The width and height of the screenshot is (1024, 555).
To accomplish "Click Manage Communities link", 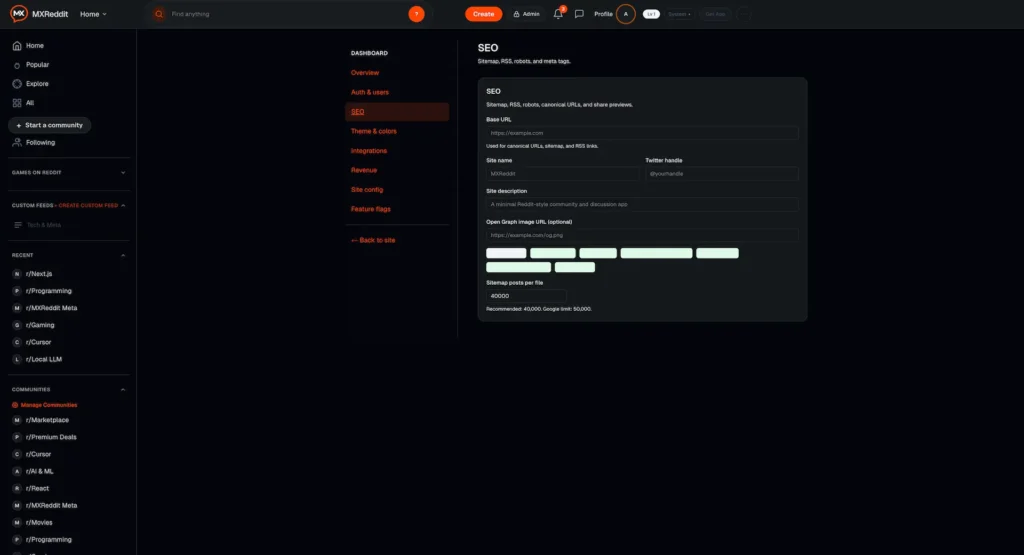I will point(44,405).
